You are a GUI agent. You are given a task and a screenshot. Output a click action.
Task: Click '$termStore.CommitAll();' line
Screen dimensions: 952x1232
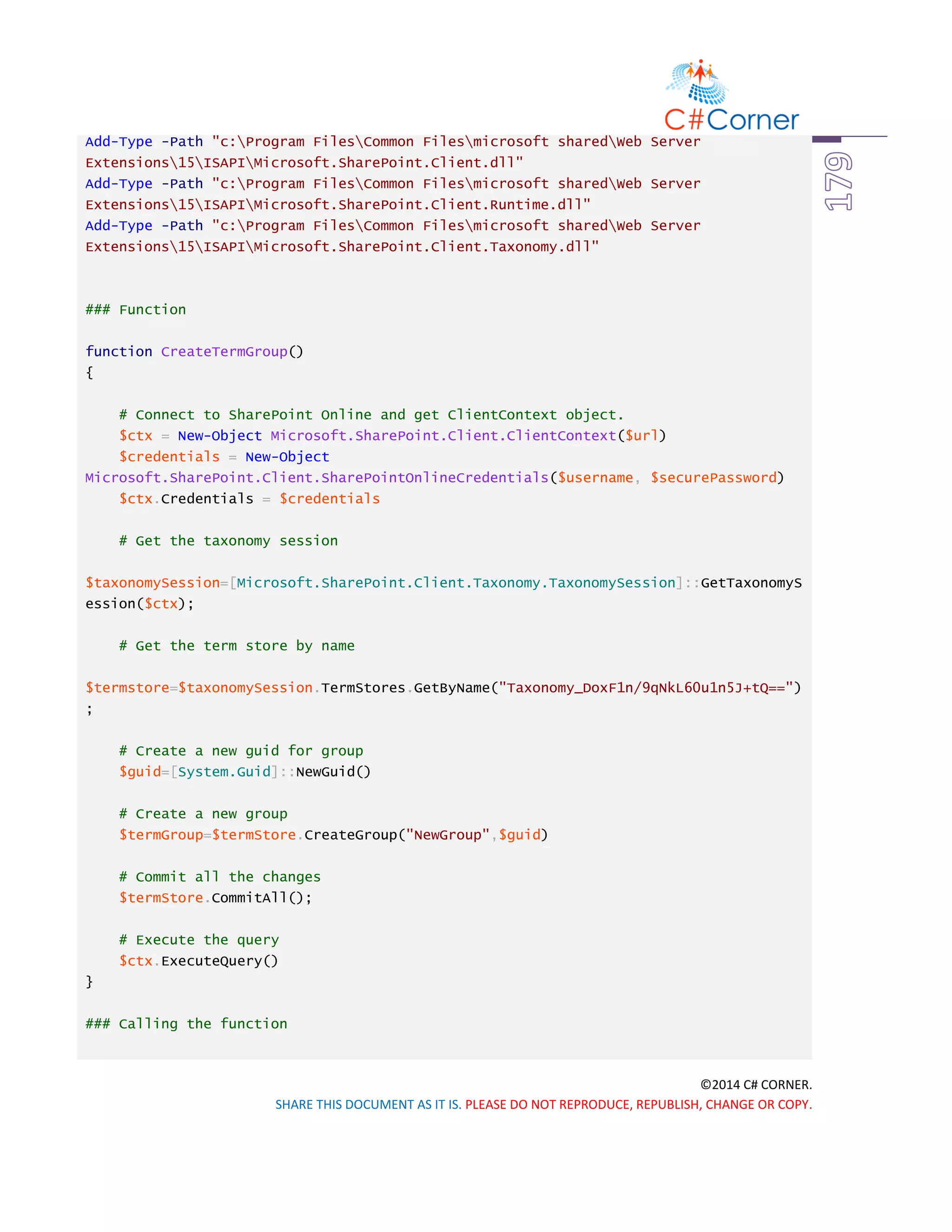point(215,898)
